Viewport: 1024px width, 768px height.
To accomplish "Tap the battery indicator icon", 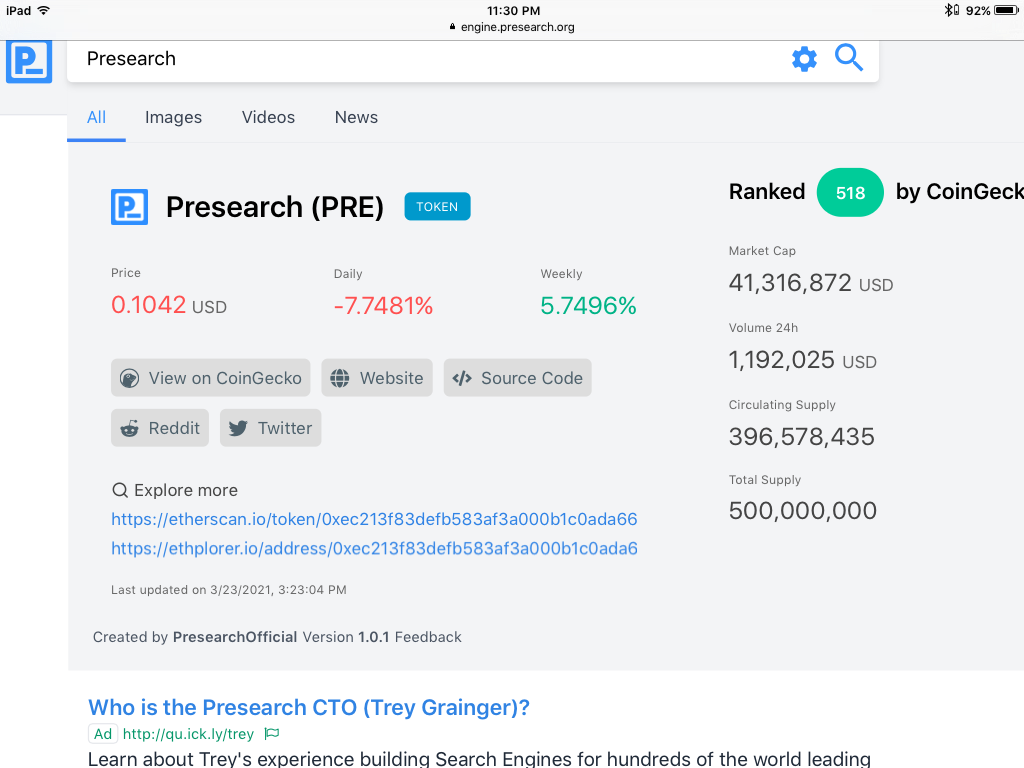I will 1006,10.
